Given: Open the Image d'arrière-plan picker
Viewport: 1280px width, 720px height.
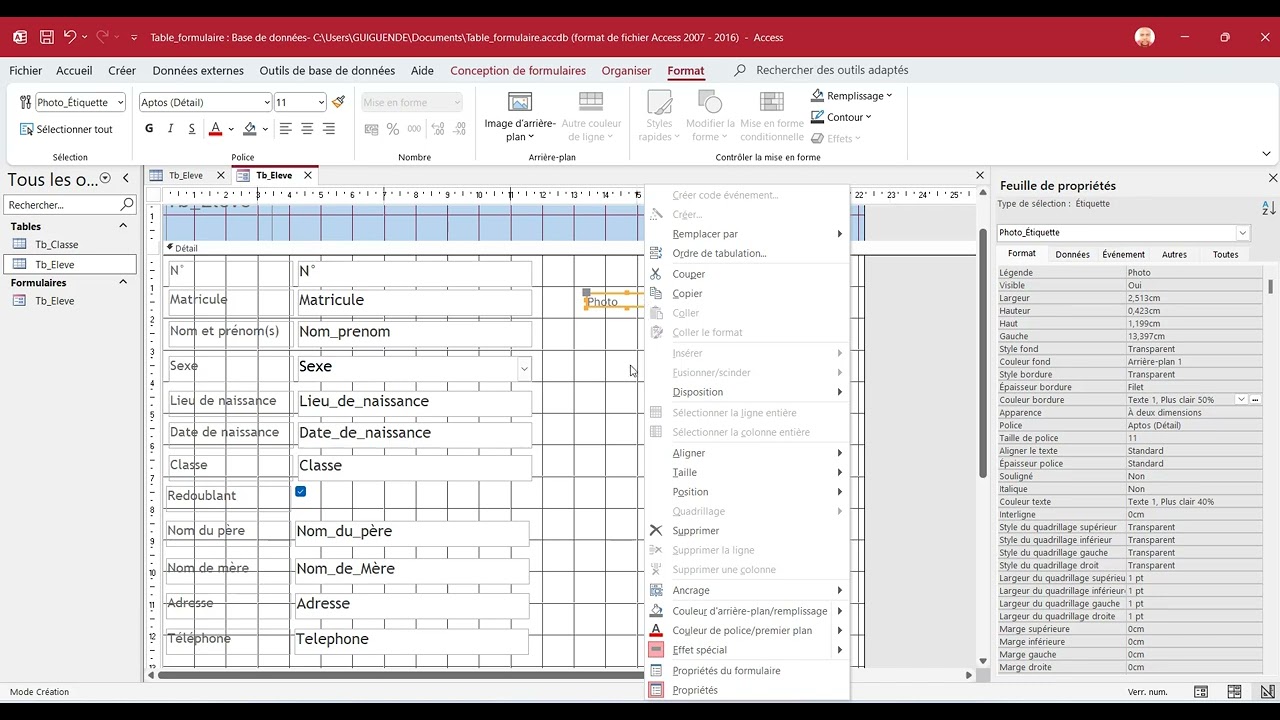Looking at the screenshot, I should pyautogui.click(x=520, y=117).
